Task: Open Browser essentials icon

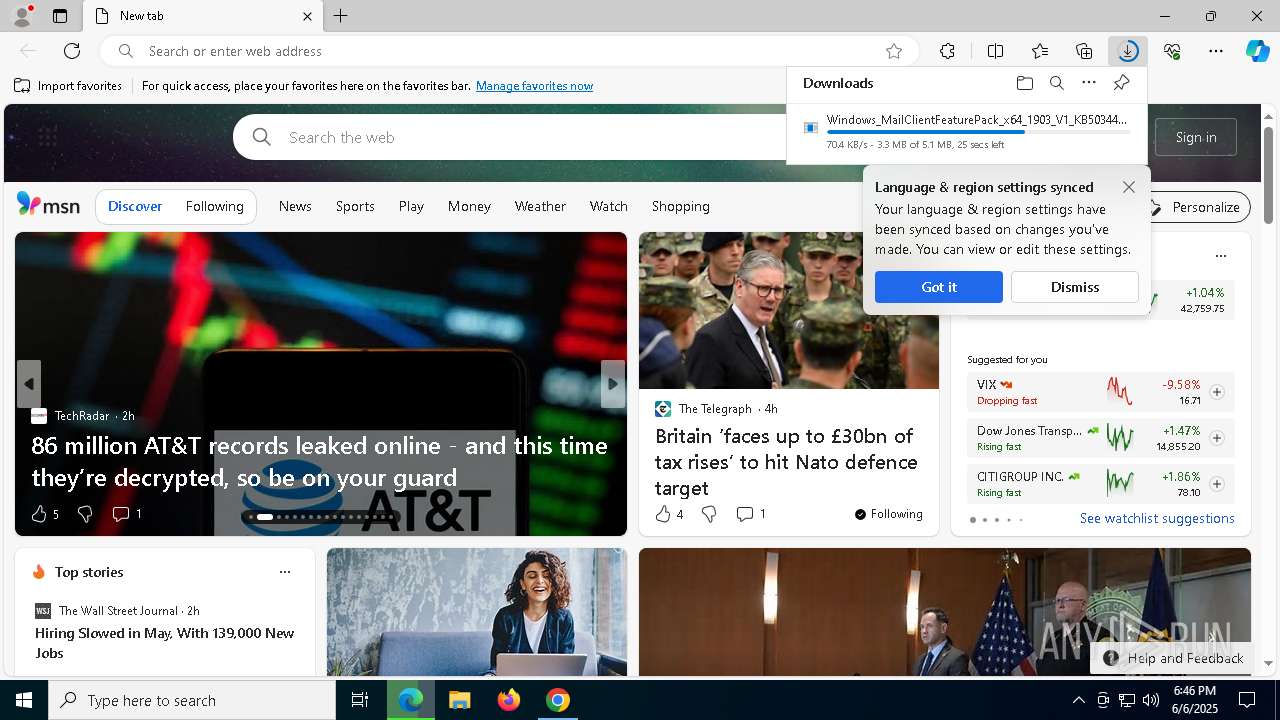Action: click(1172, 51)
